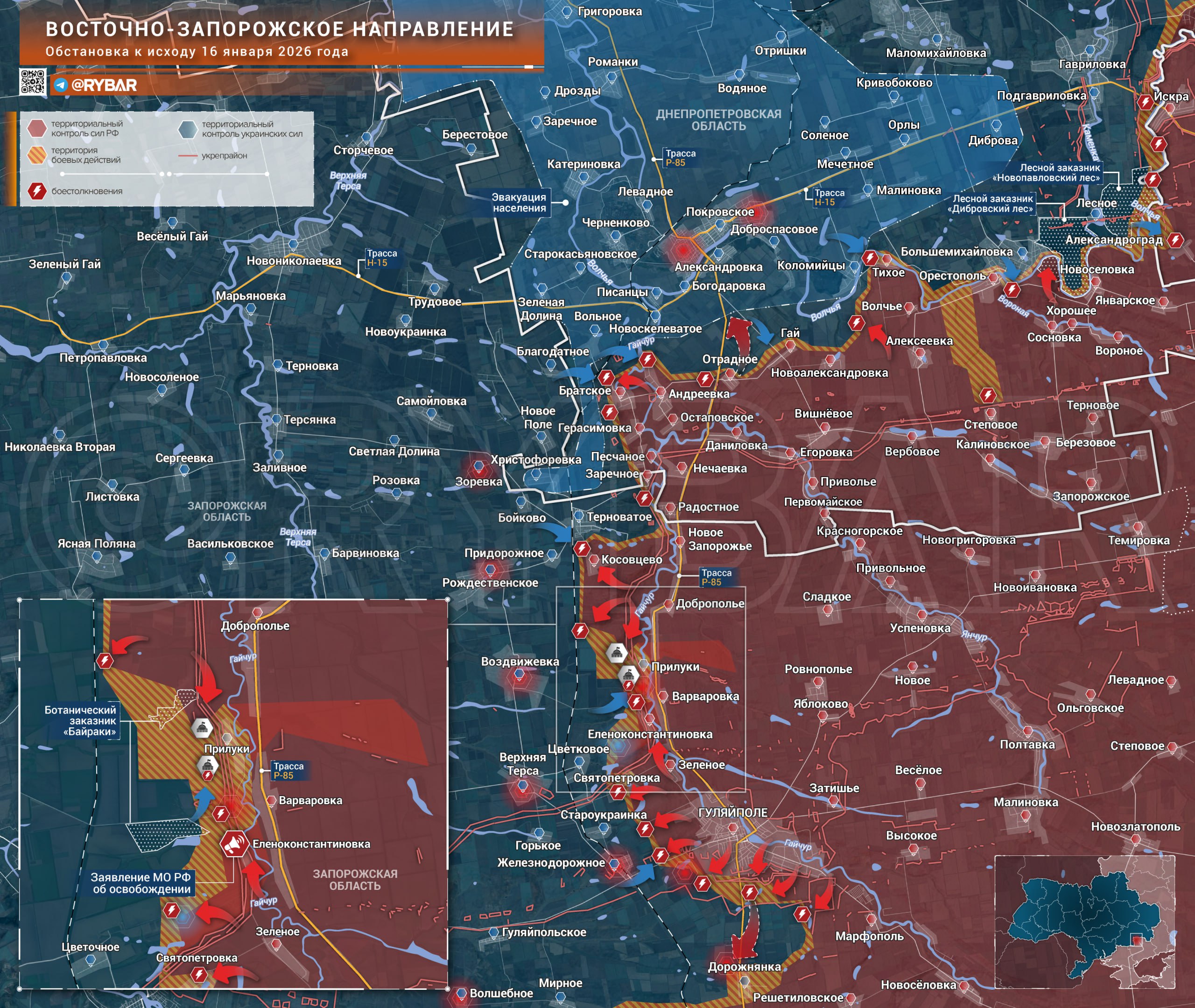Select the striped combat zone legend swatch

coord(37,155)
